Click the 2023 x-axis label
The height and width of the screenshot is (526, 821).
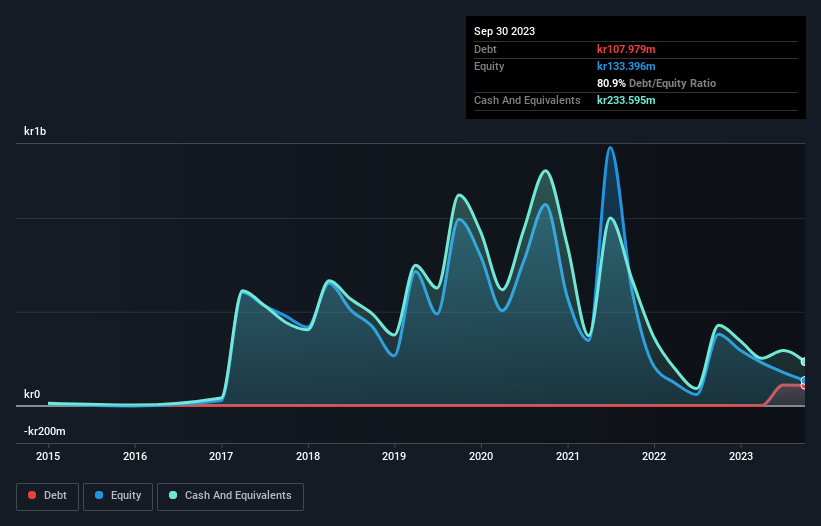click(741, 456)
